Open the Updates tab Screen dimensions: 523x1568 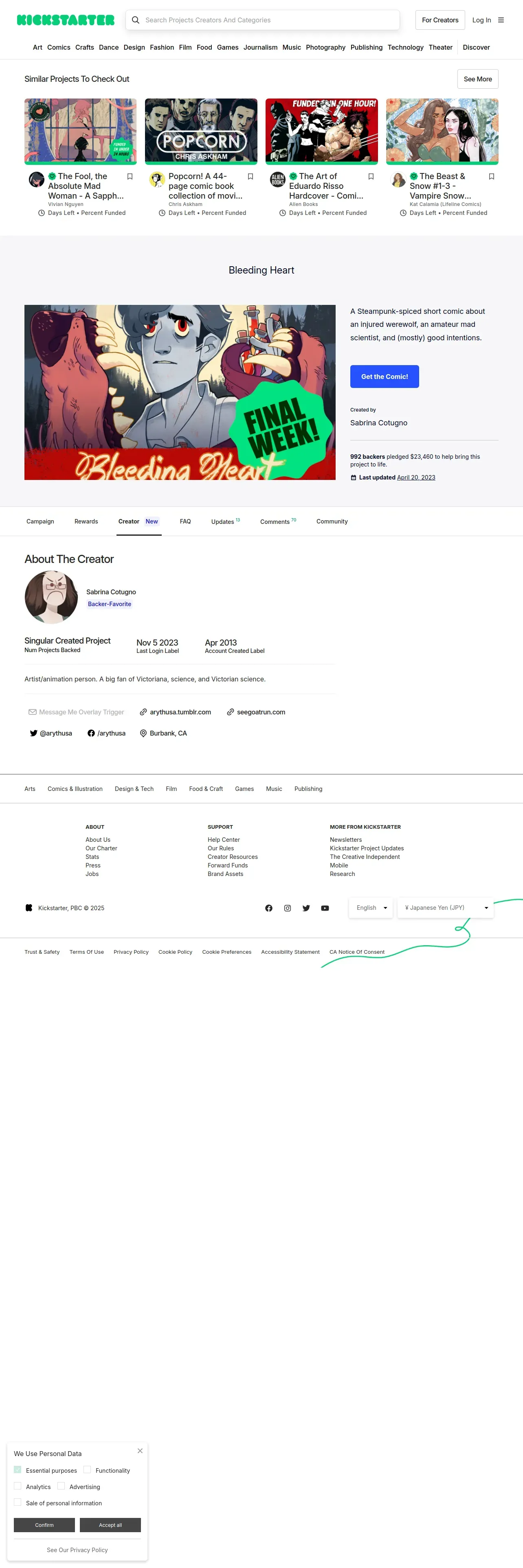tap(225, 522)
